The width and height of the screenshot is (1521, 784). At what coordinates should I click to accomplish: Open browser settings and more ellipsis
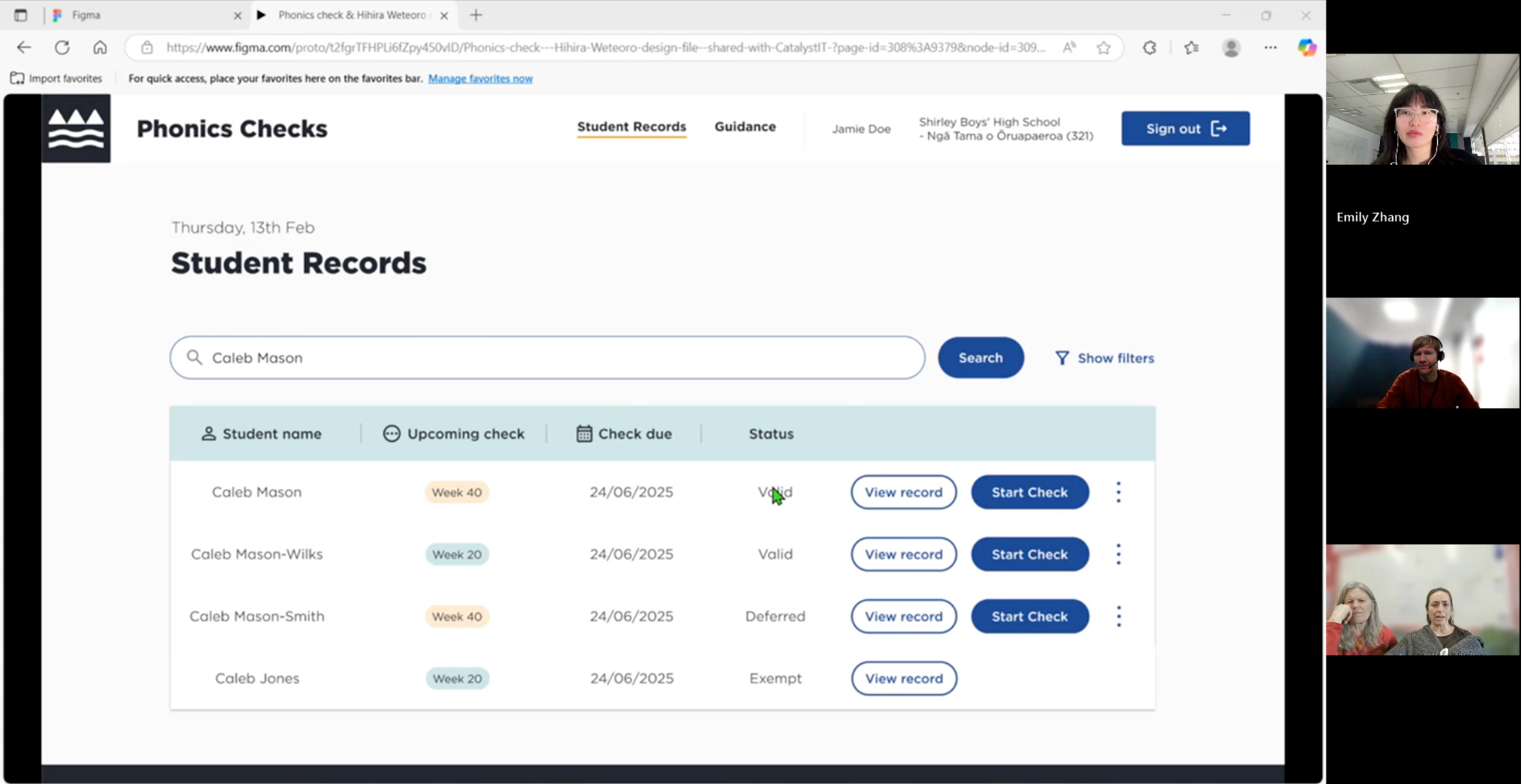tap(1270, 48)
